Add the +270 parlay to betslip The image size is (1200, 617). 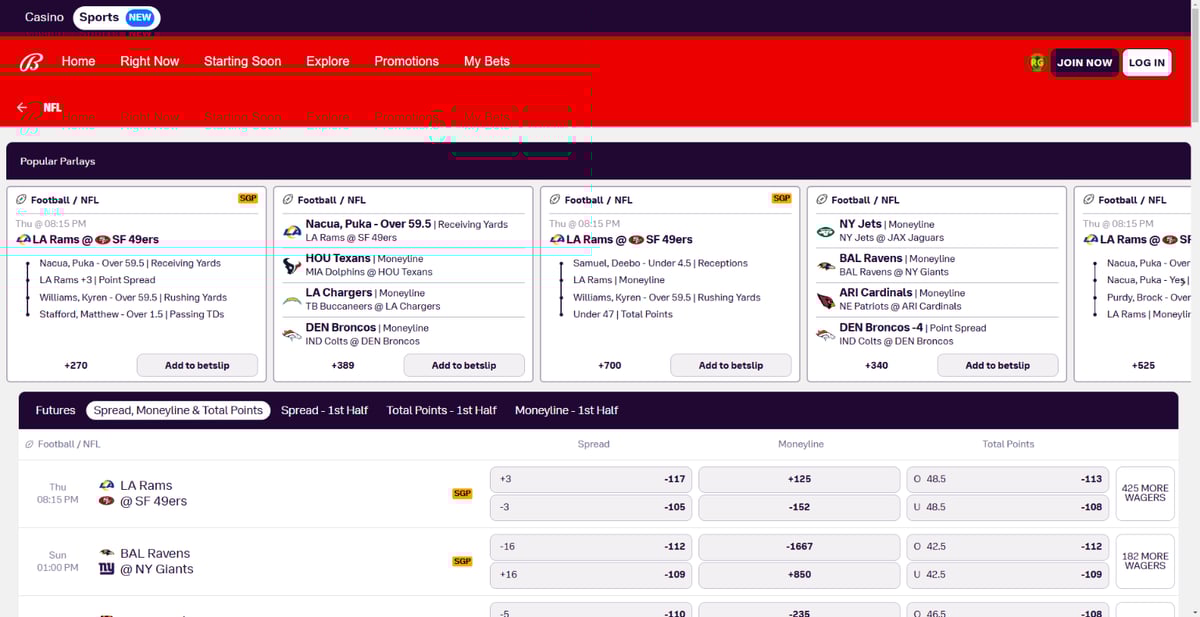click(197, 365)
